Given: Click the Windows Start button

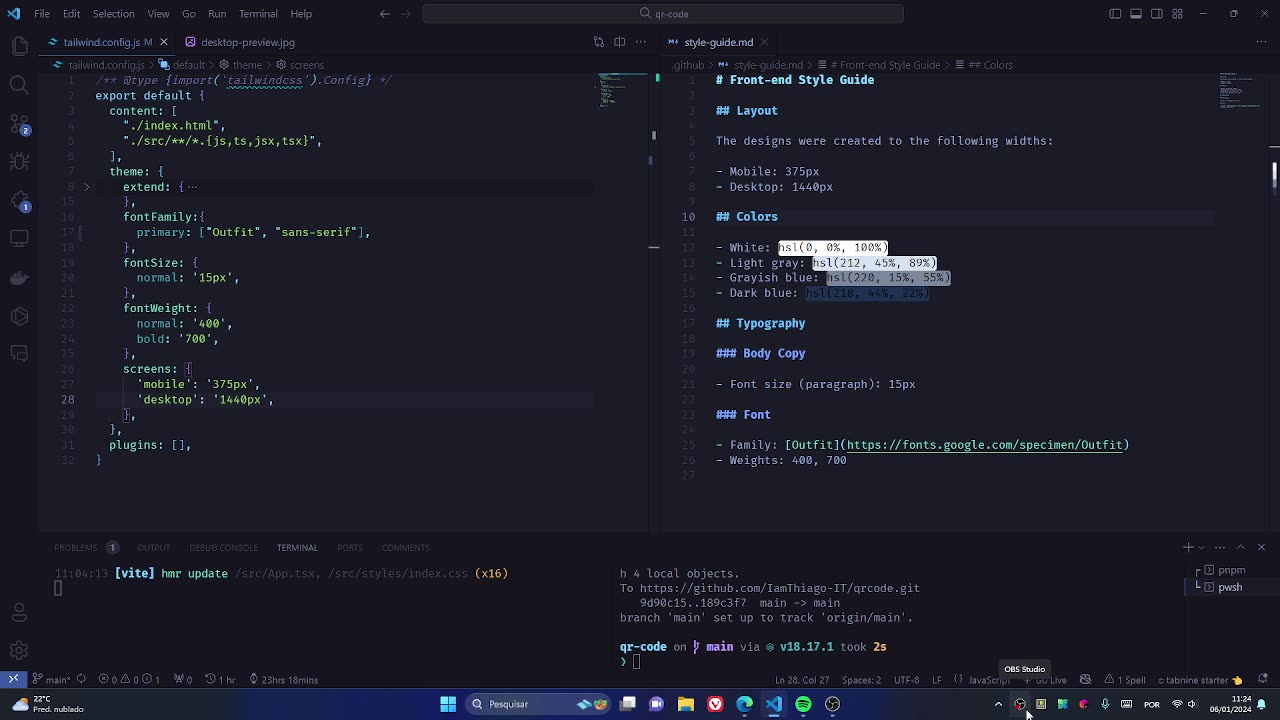Looking at the screenshot, I should coord(448,704).
